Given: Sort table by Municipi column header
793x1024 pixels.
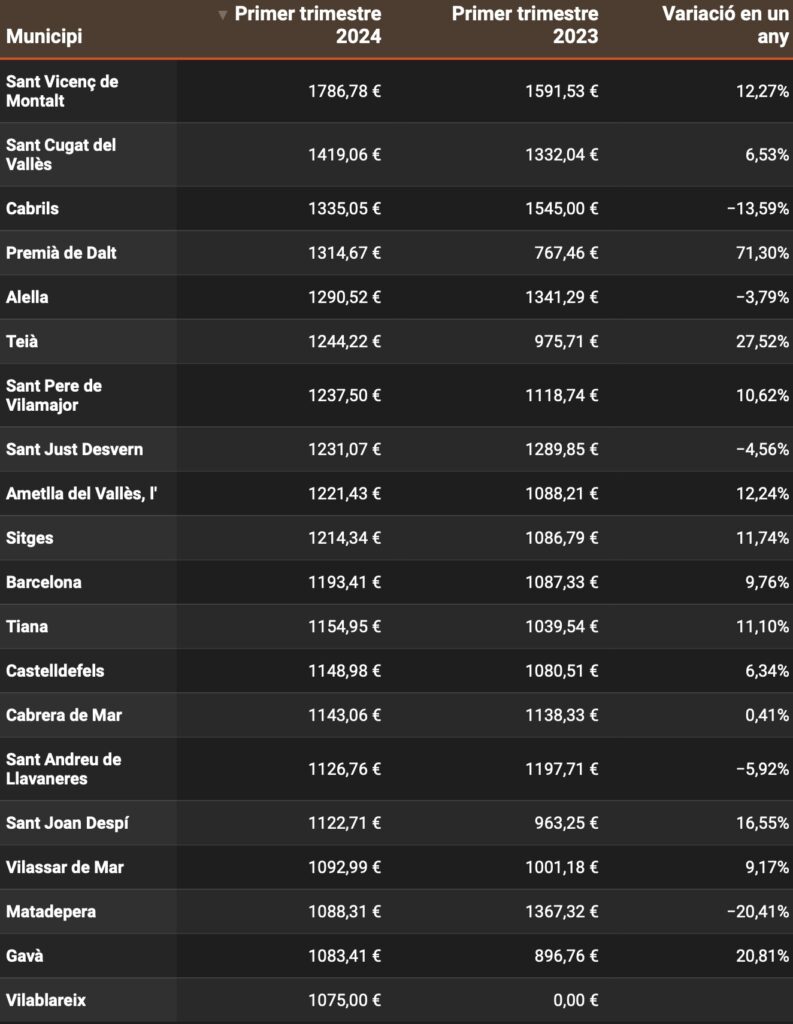Looking at the screenshot, I should [44, 37].
